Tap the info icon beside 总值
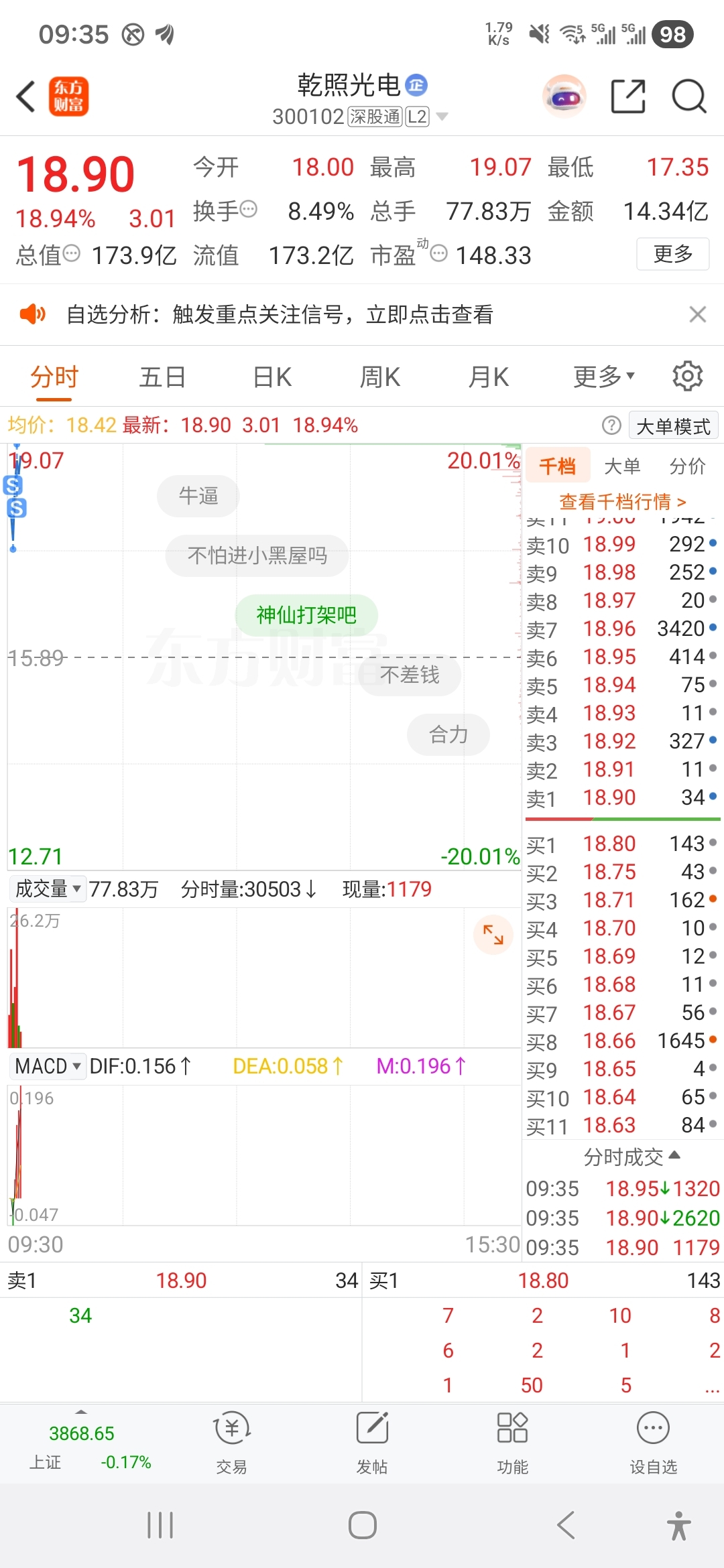 (x=71, y=253)
